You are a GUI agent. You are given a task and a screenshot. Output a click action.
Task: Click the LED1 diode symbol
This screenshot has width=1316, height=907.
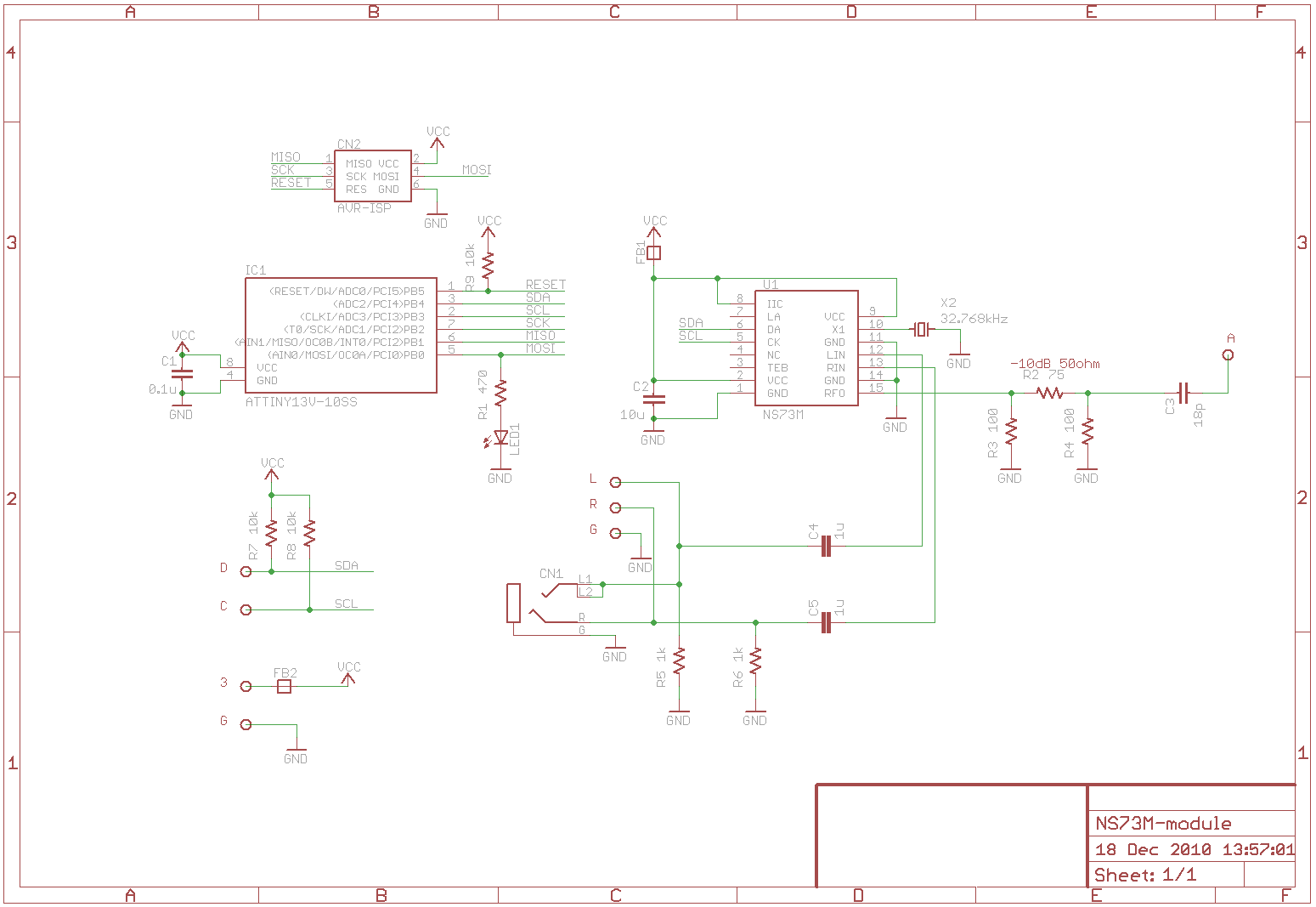click(500, 438)
